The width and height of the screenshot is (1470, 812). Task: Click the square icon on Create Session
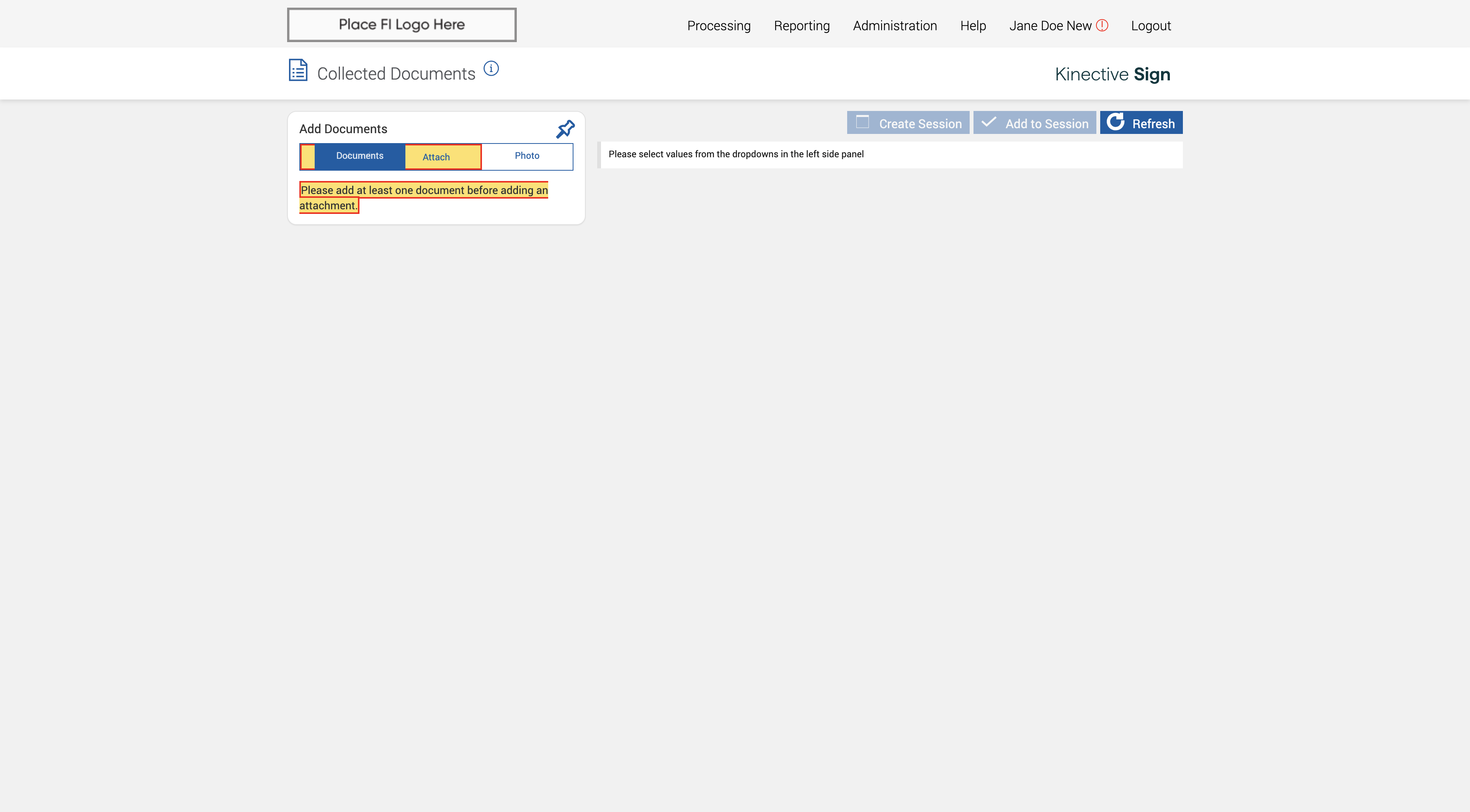[x=862, y=122]
